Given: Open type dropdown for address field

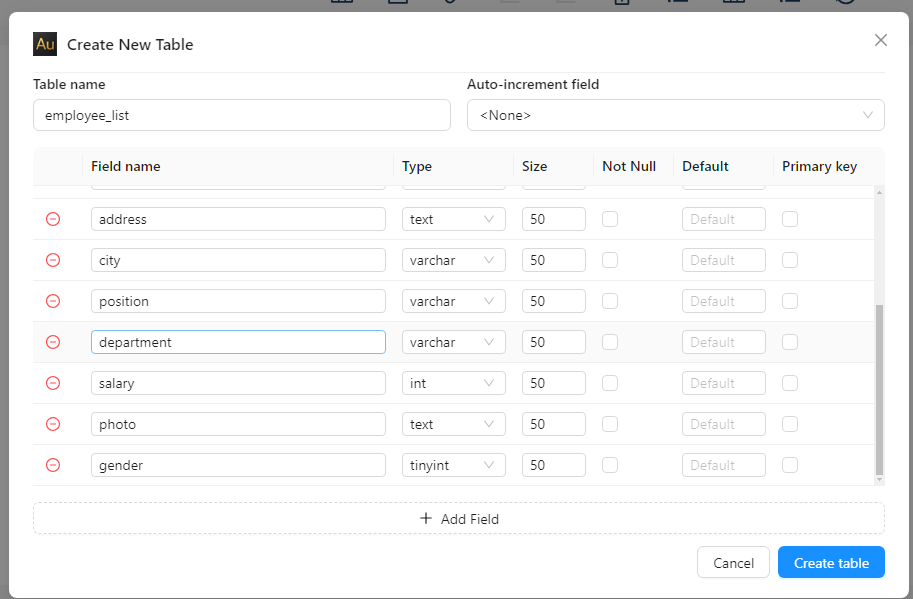Looking at the screenshot, I should click(454, 219).
